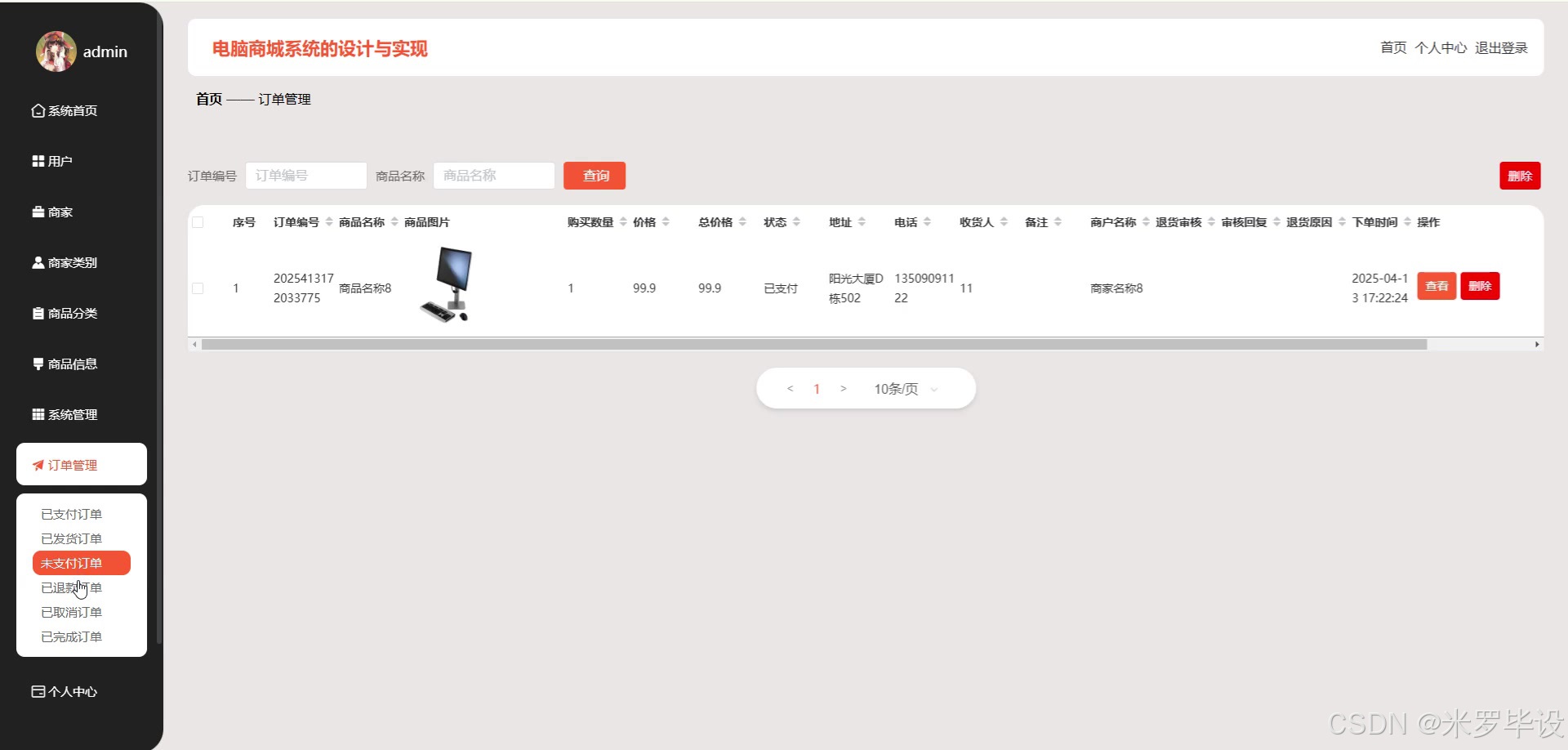Click 退出登录 to log out
Screen dimensions: 1568x750
(x=1501, y=47)
